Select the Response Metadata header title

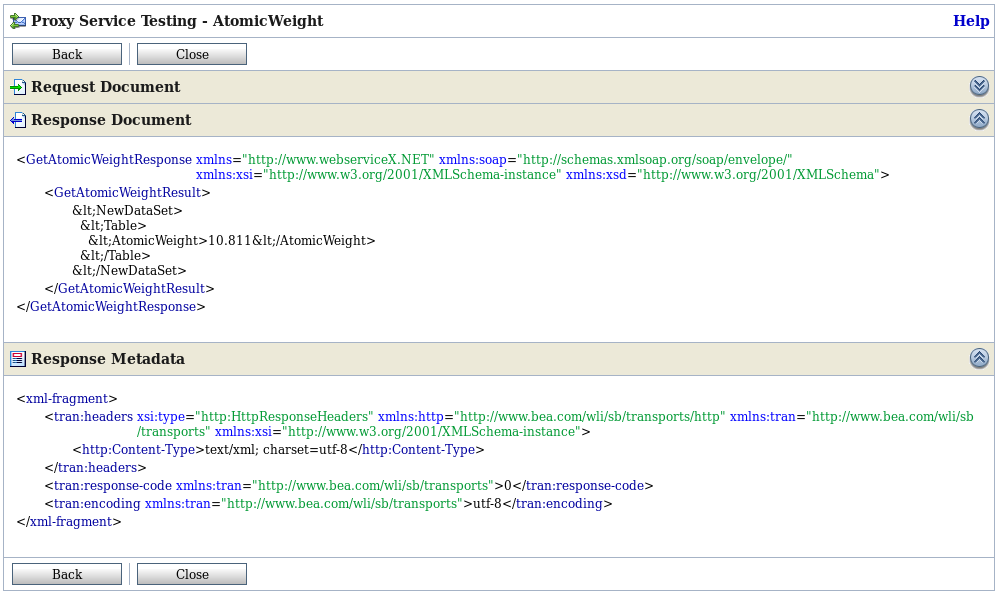(108, 359)
